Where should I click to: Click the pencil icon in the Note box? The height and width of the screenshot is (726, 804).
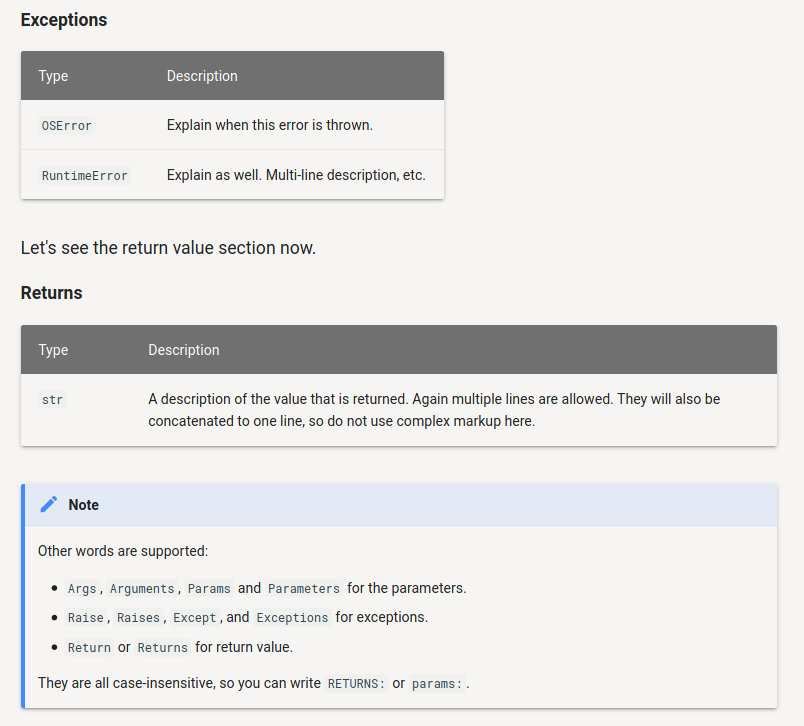click(x=48, y=505)
